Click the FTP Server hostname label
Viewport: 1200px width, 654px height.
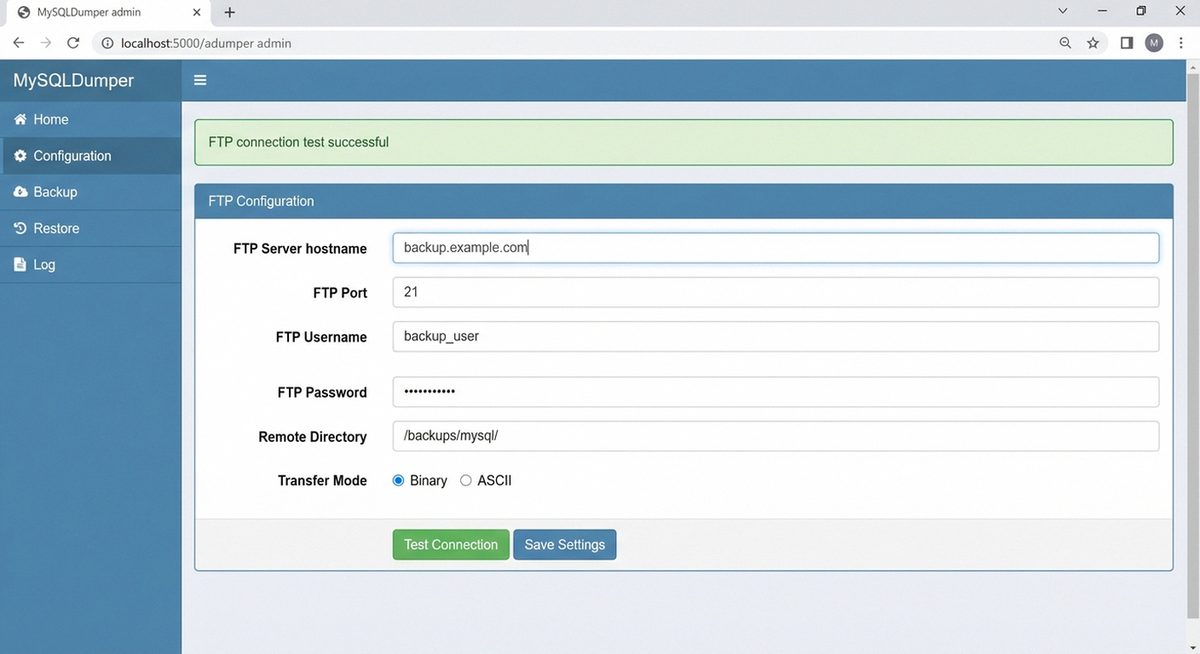pyautogui.click(x=300, y=249)
